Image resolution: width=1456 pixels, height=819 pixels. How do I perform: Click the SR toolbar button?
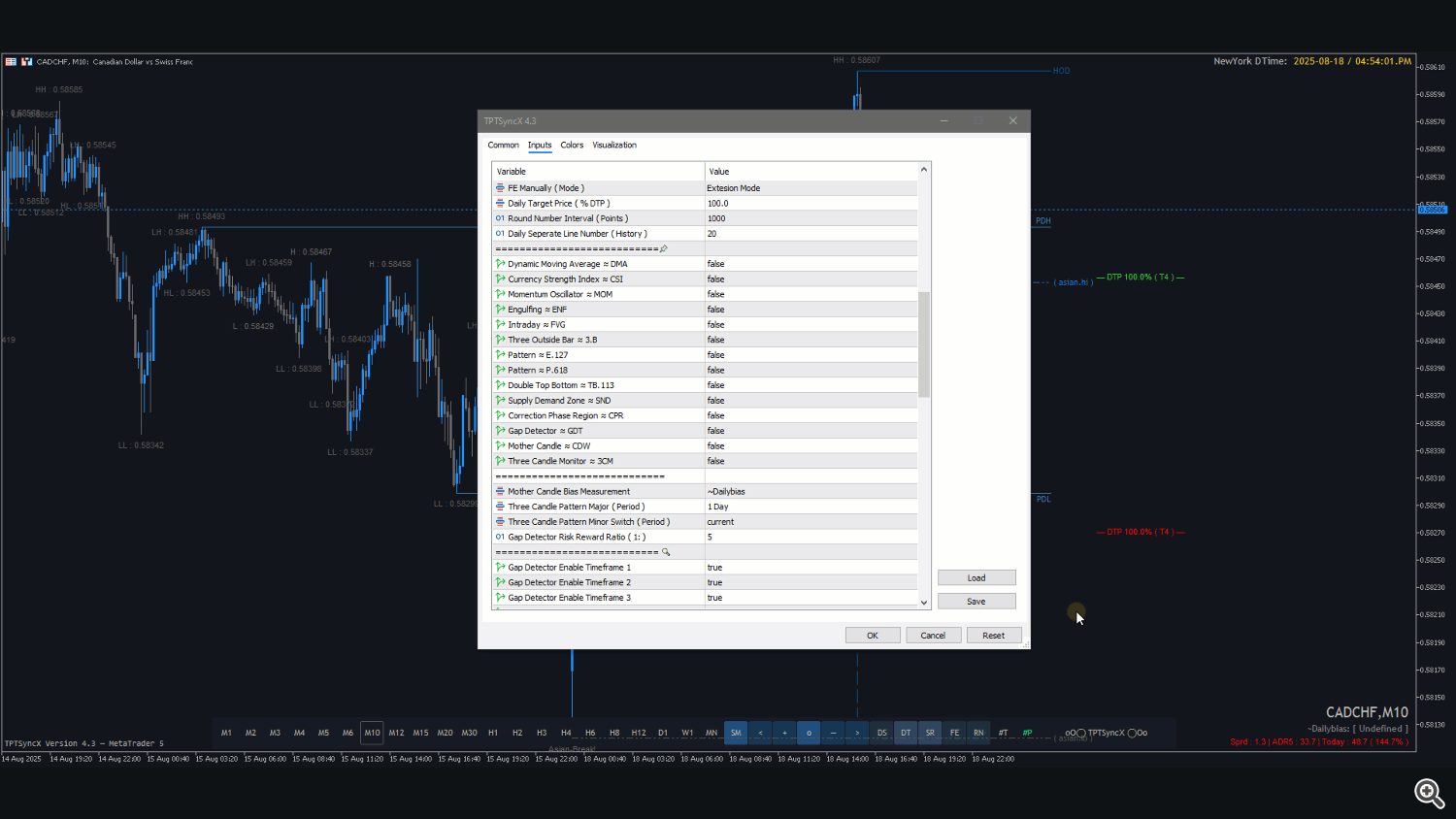[930, 733]
